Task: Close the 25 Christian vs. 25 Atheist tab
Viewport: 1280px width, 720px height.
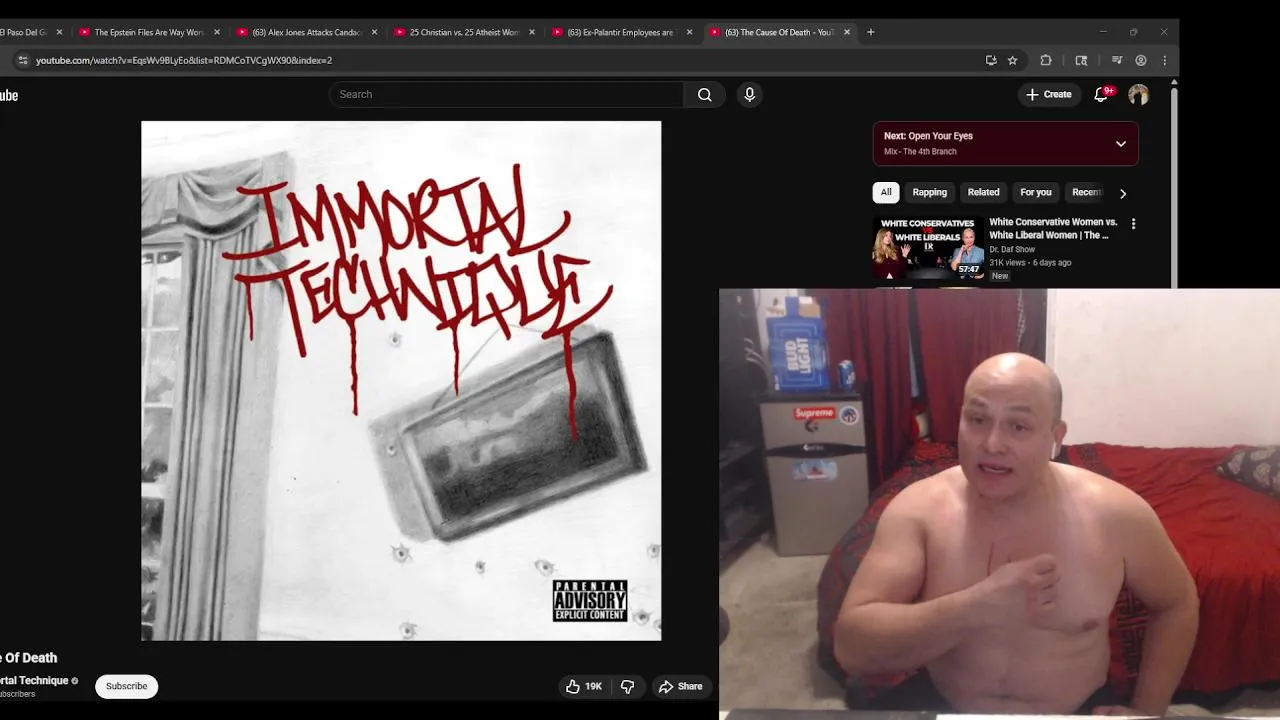Action: (532, 32)
